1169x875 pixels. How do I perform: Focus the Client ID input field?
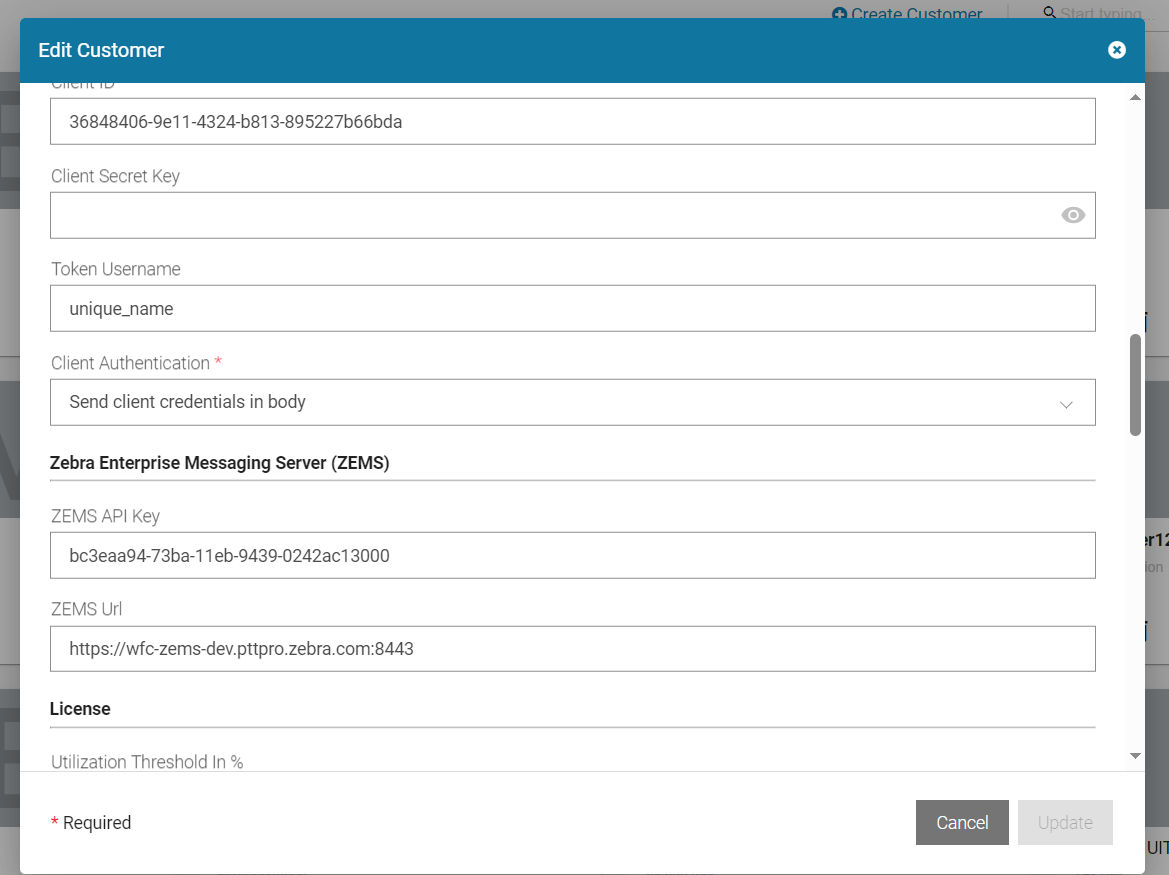tap(572, 122)
